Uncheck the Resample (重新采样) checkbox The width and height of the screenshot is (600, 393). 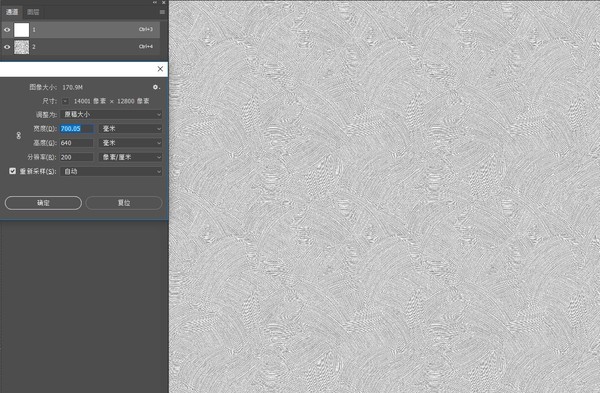[x=13, y=171]
